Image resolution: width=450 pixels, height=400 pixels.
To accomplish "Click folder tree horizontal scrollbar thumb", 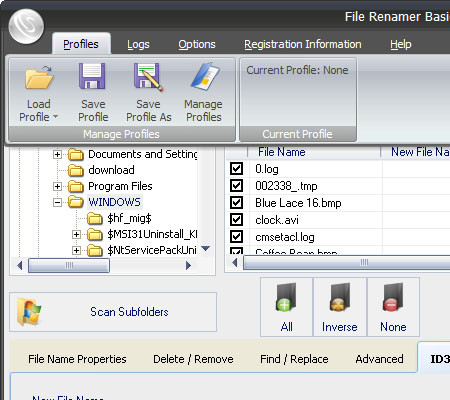I will 69,265.
